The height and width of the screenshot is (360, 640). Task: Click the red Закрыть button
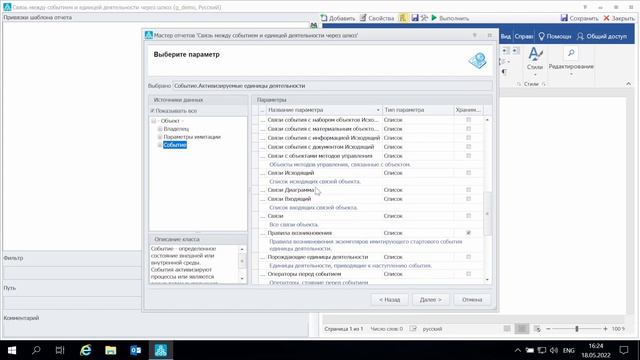coord(619,18)
